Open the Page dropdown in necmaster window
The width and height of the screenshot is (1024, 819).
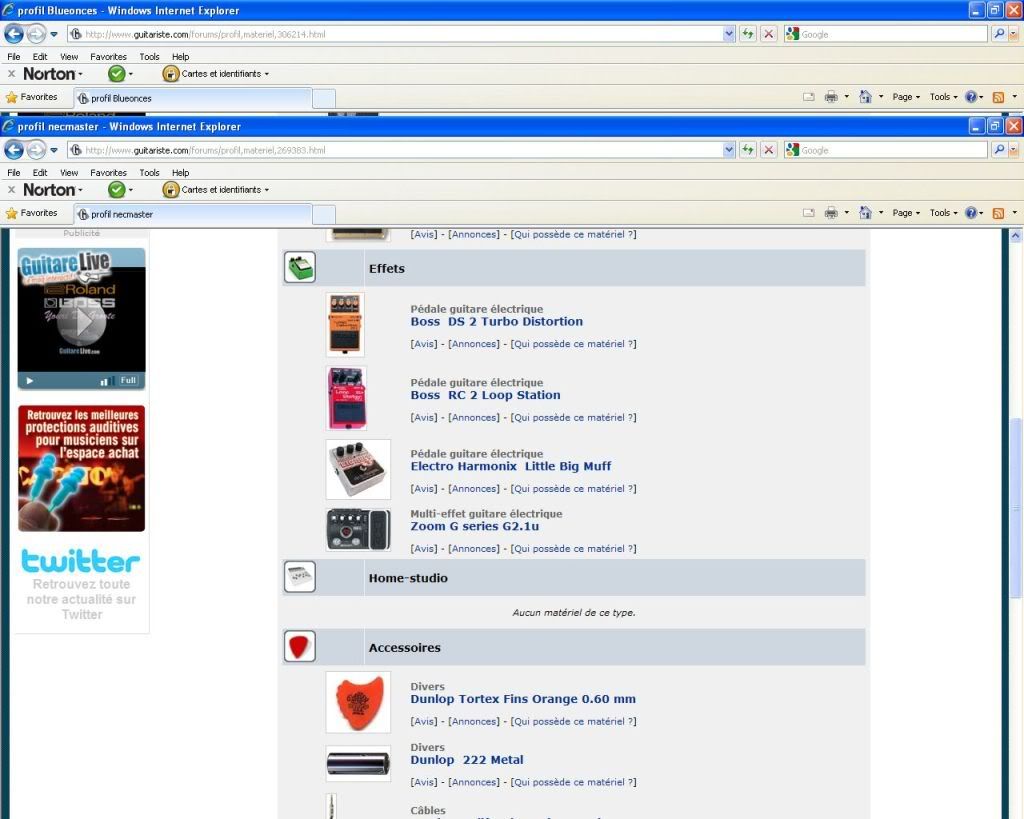906,213
